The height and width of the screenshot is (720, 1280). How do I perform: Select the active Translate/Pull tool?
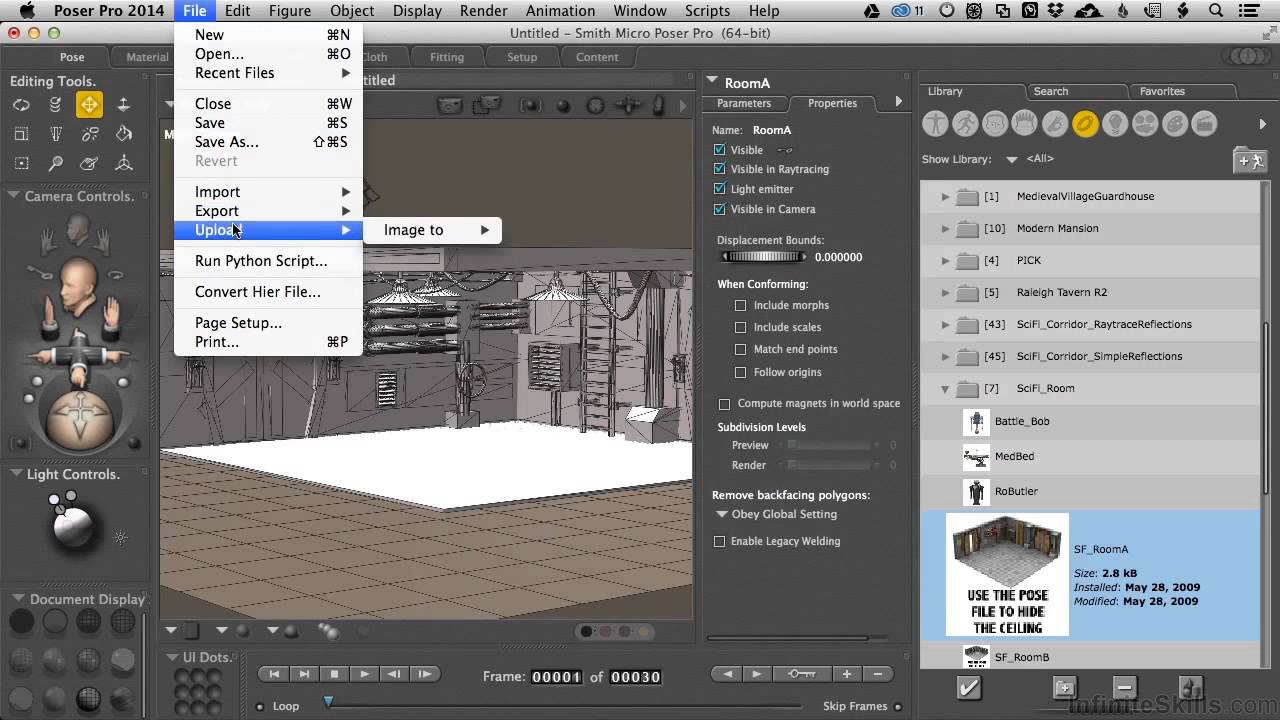coord(89,104)
